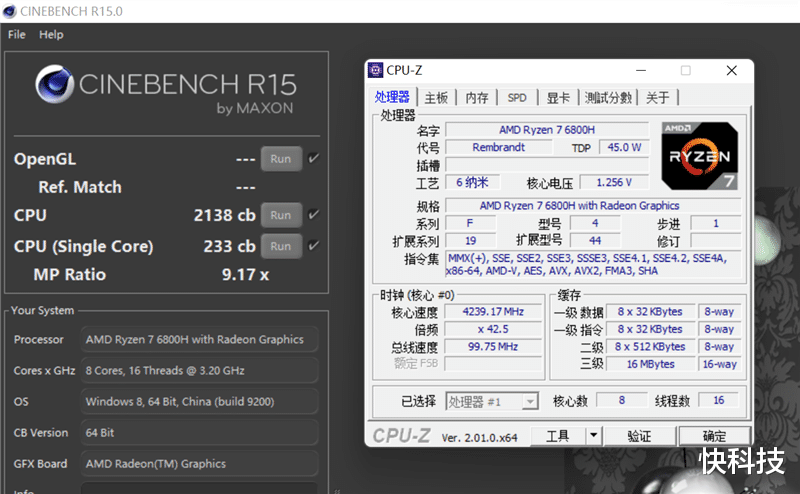
Task: Open the SPD tab
Action: pyautogui.click(x=517, y=98)
